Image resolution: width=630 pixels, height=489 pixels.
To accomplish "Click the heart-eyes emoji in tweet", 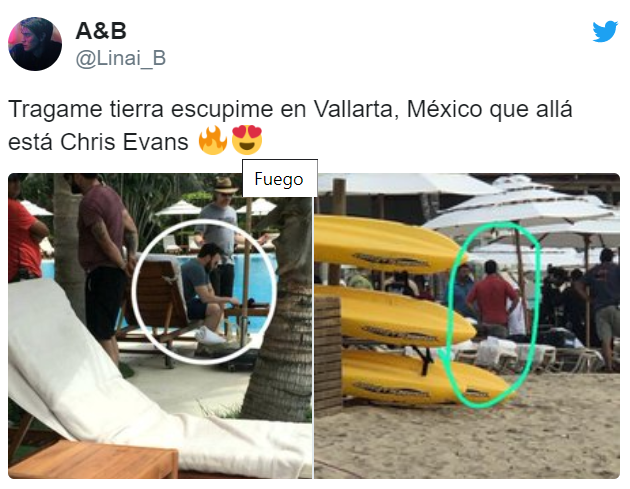I will pos(247,140).
